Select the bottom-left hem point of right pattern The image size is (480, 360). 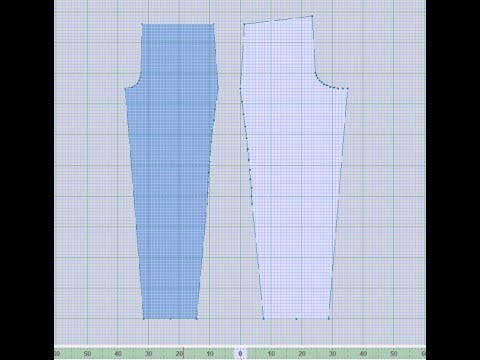(x=264, y=319)
